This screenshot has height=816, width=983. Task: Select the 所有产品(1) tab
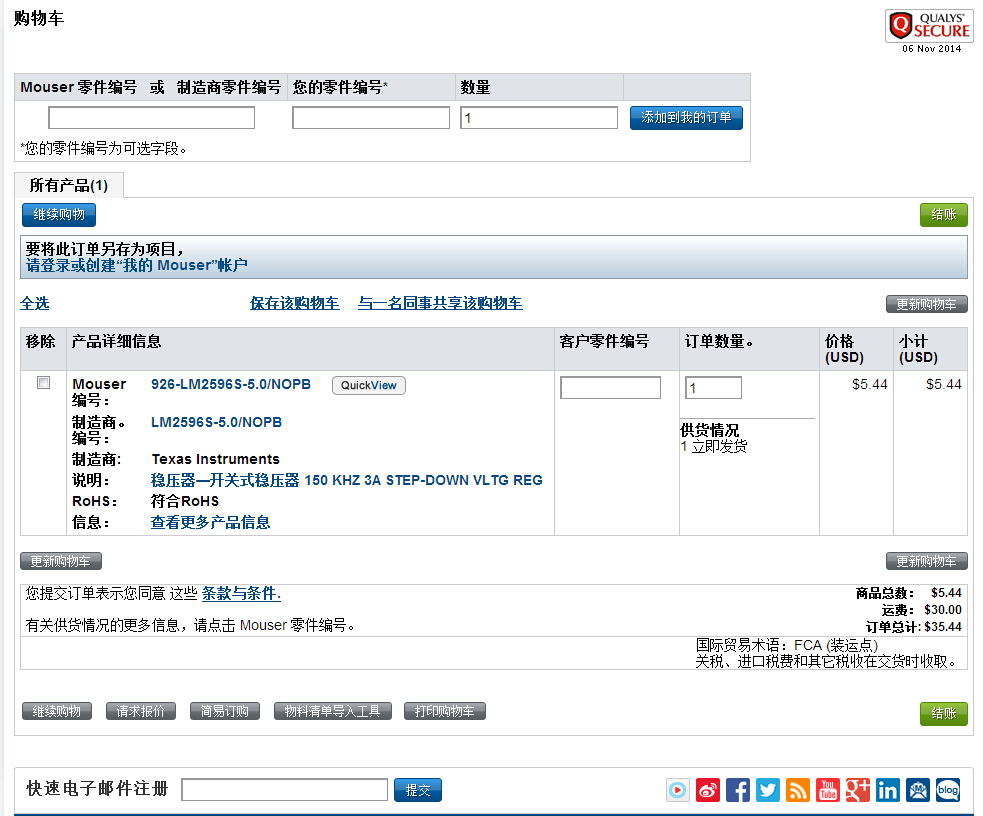pyautogui.click(x=69, y=186)
